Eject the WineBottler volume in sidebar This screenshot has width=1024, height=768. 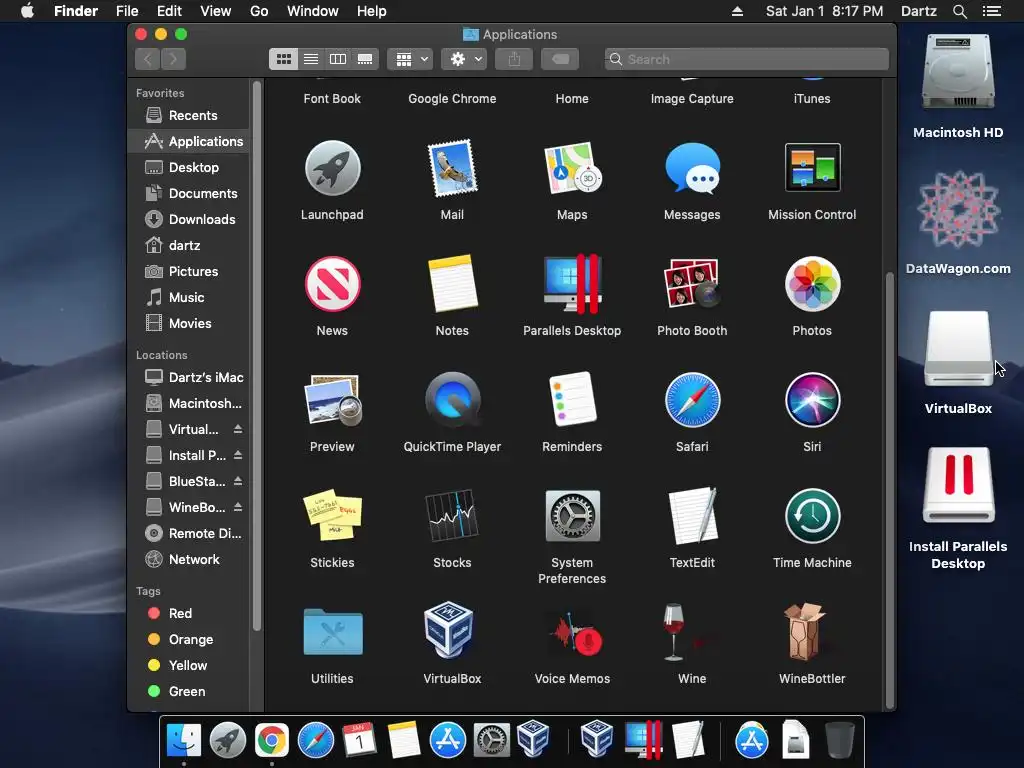click(x=238, y=507)
